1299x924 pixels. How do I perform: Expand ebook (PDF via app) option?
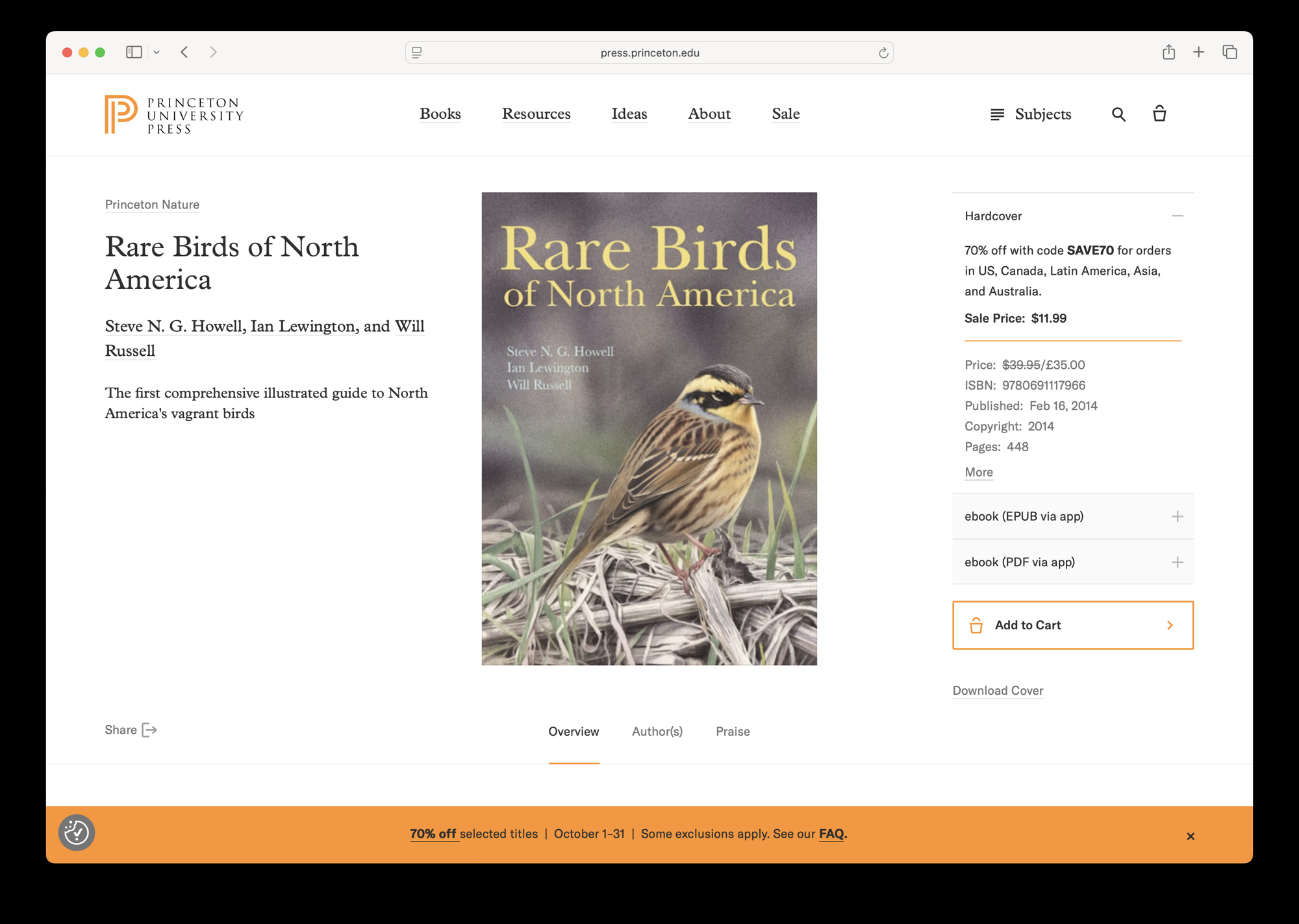tap(1177, 562)
